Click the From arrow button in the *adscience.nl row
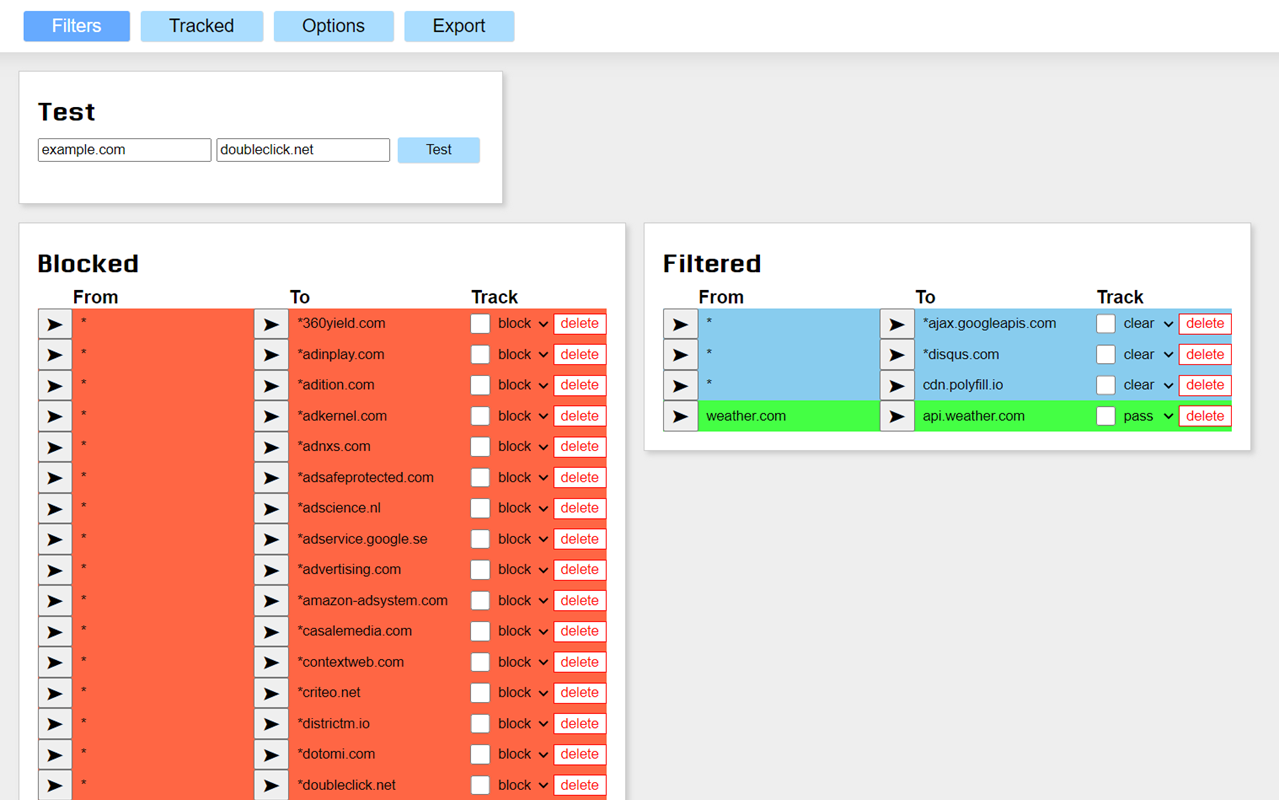The height and width of the screenshot is (800, 1280). (55, 508)
